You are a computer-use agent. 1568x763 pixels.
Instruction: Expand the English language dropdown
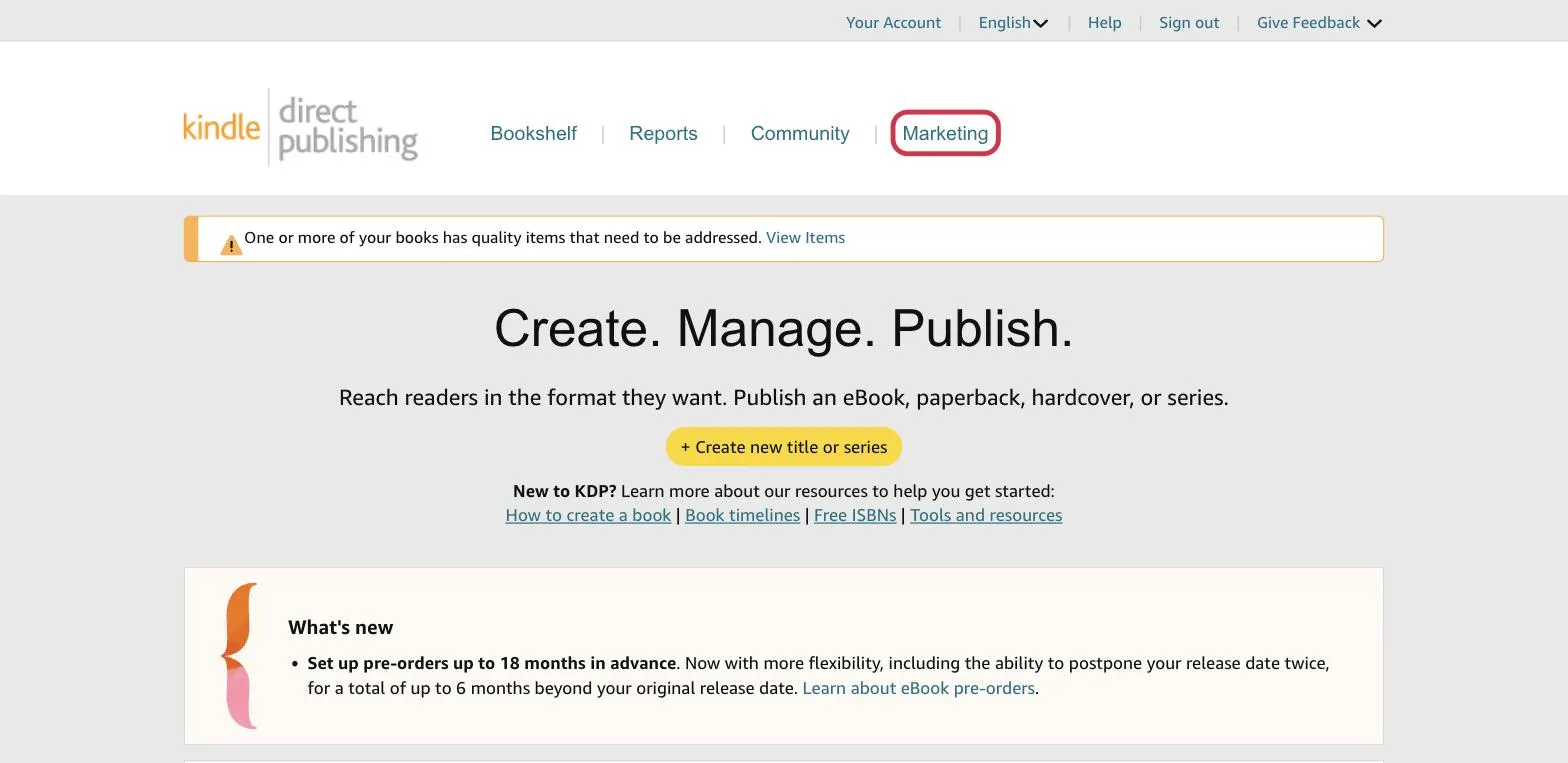pyautogui.click(x=1013, y=22)
